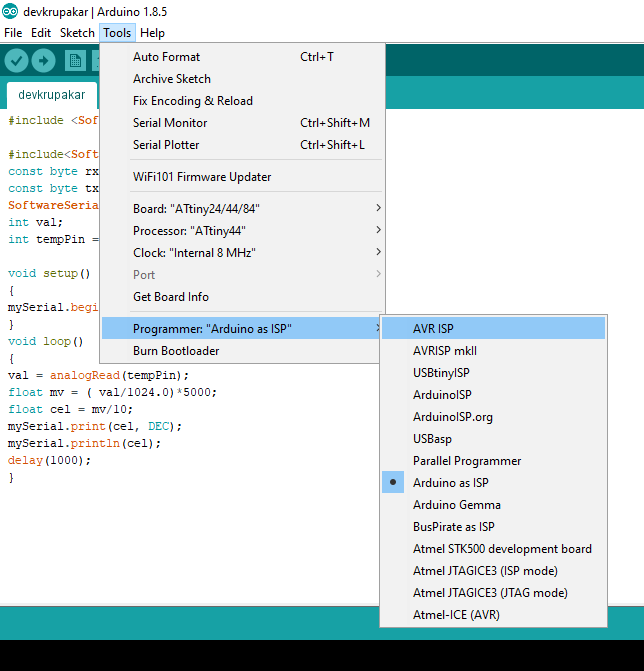Select ArduinoISP.org programmer
This screenshot has width=644, height=671.
(x=493, y=417)
